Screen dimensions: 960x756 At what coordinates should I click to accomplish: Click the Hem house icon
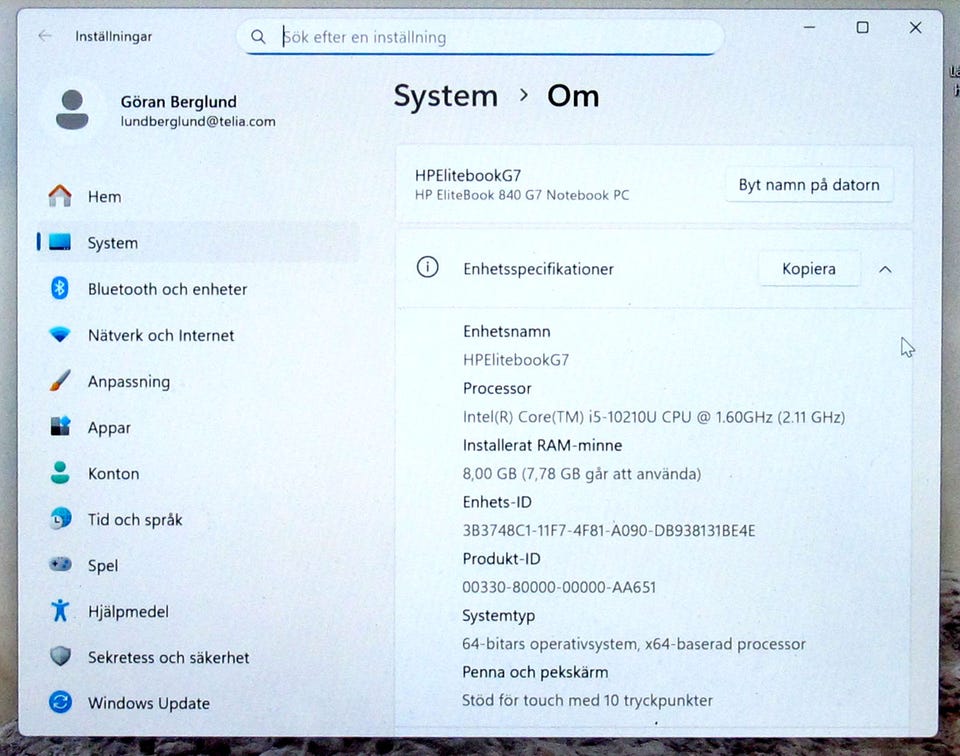coord(60,196)
